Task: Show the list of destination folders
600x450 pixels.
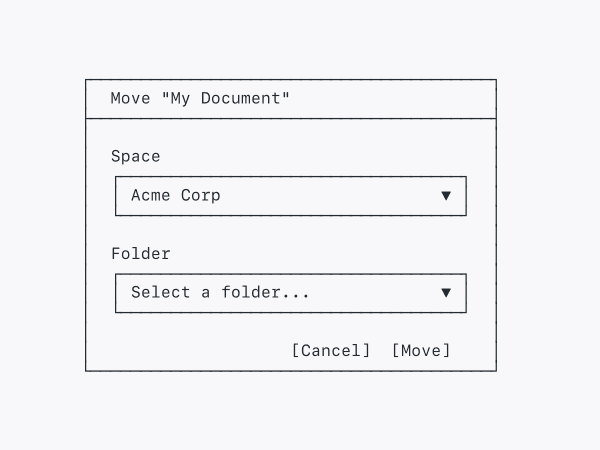Action: point(290,293)
